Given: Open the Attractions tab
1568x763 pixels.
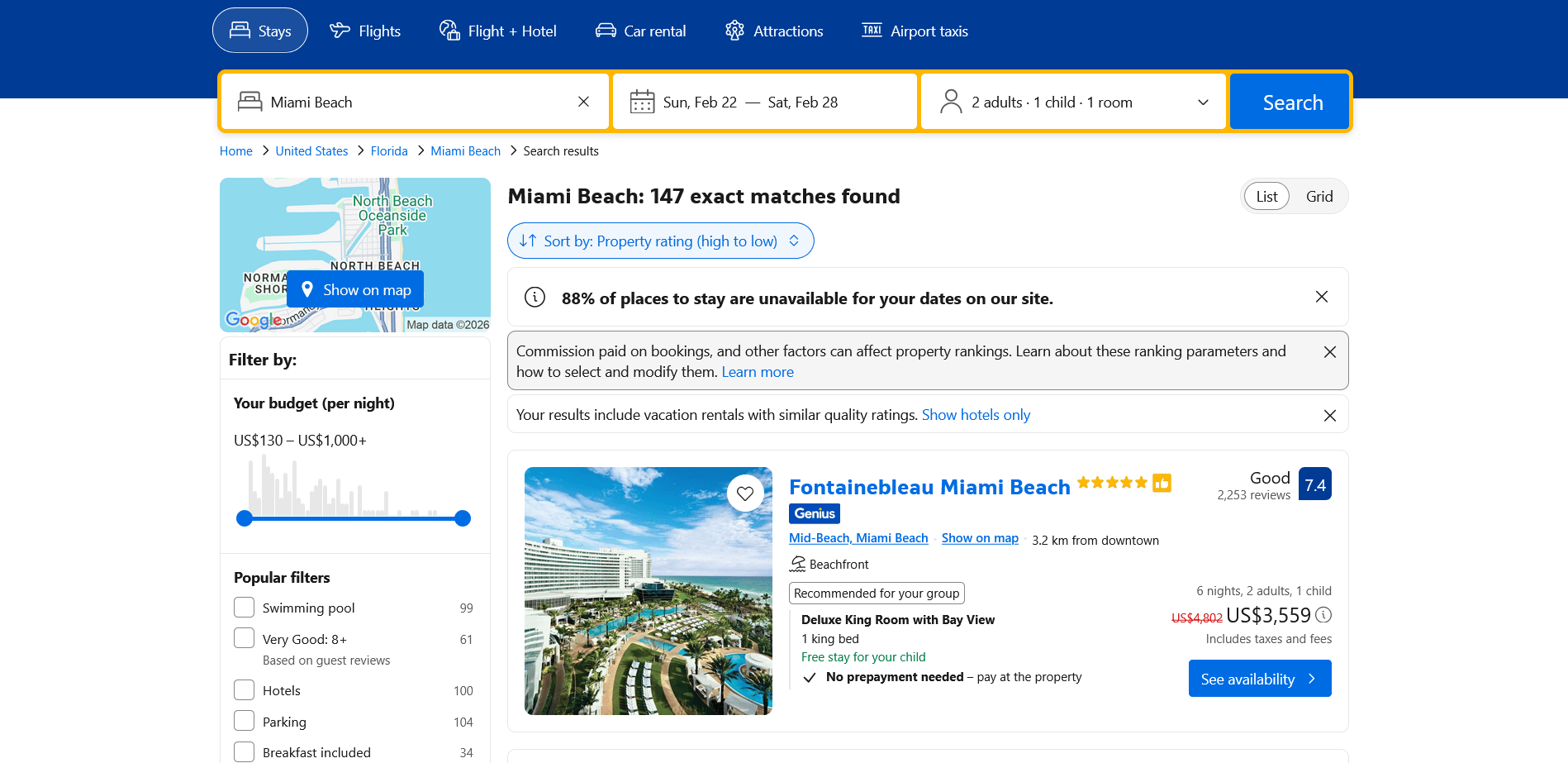Looking at the screenshot, I should pos(774,31).
